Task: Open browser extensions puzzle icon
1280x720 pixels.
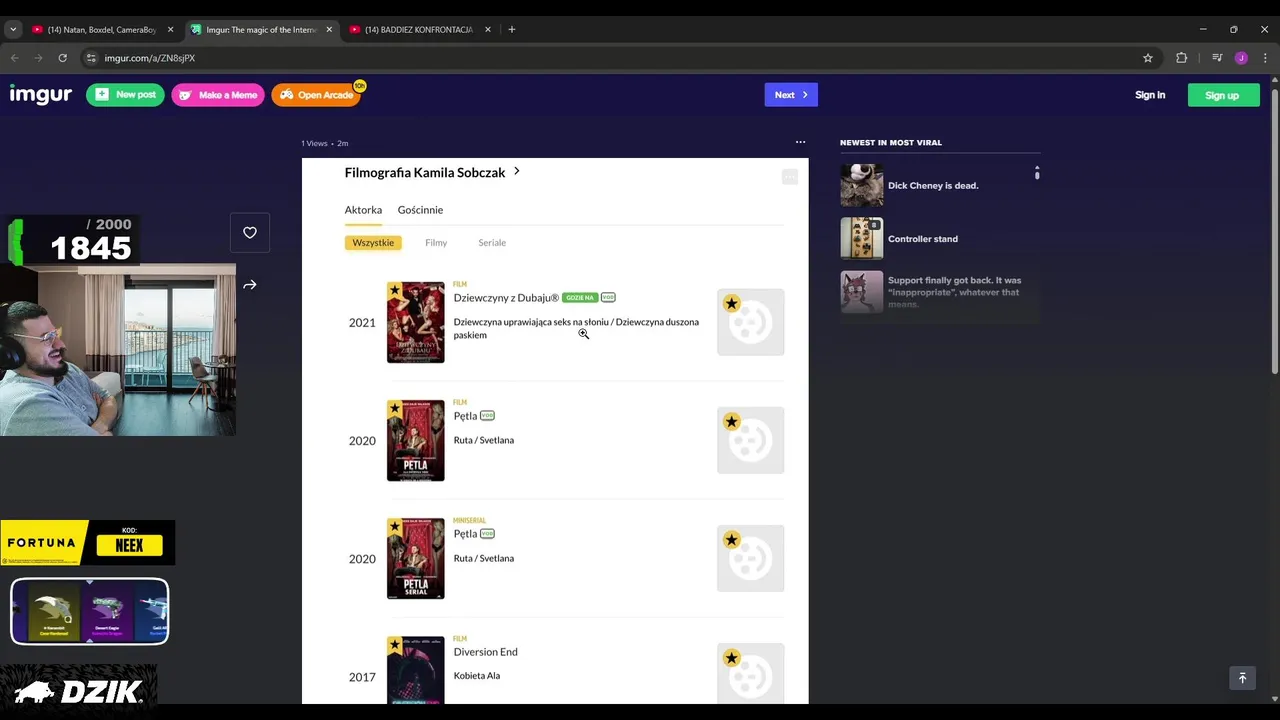Action: tap(1181, 58)
